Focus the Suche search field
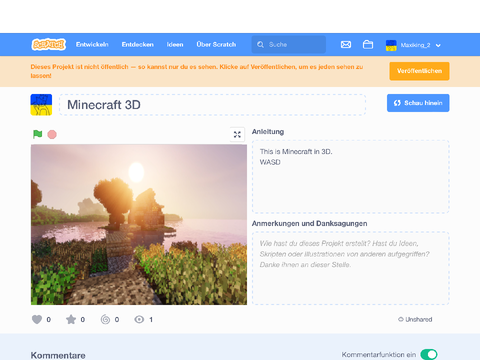This screenshot has height=360, width=480. (x=289, y=44)
